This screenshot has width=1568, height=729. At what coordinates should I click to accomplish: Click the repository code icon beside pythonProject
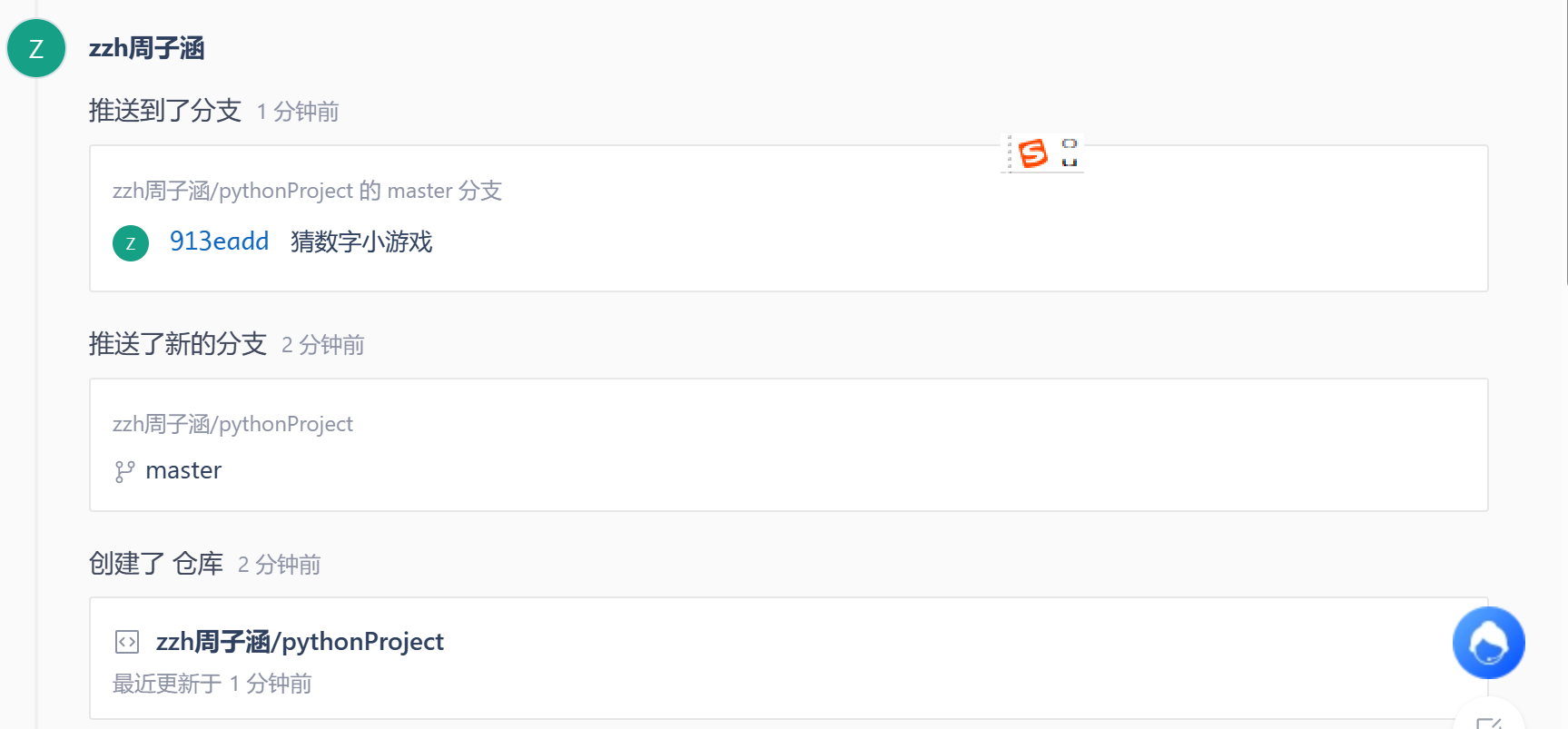127,642
